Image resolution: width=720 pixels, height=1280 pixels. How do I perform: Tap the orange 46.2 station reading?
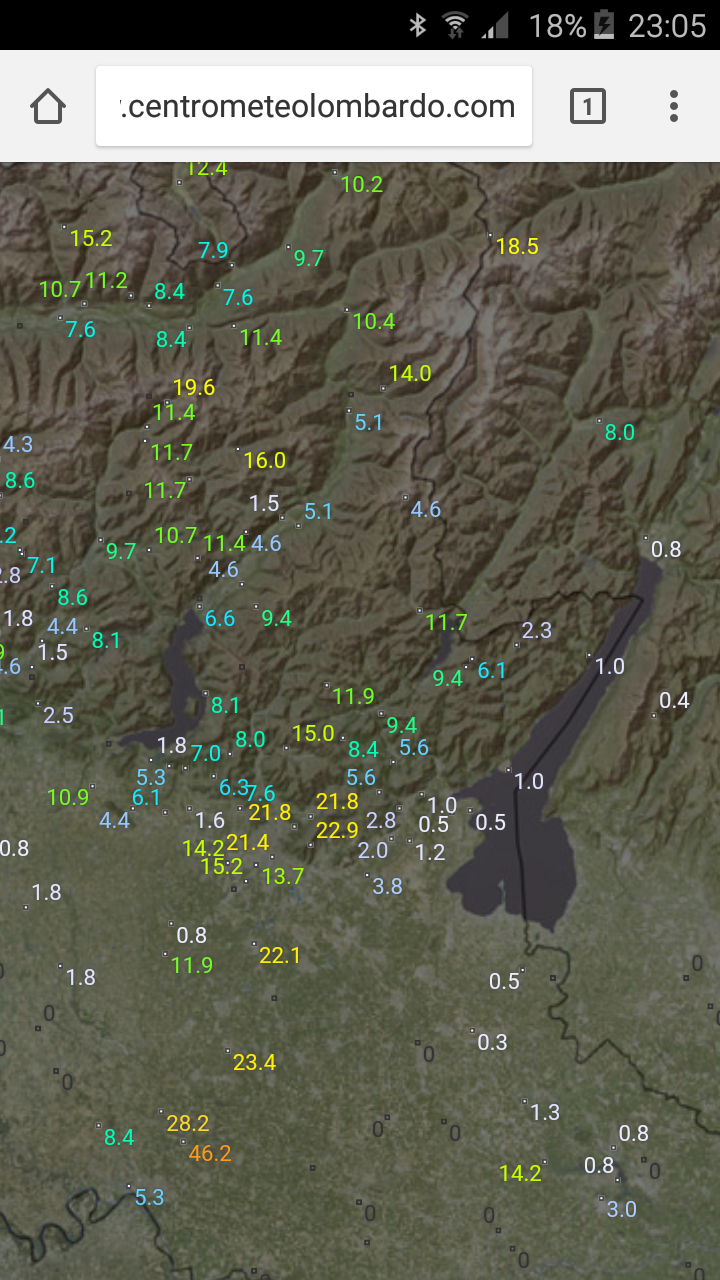click(x=210, y=1154)
